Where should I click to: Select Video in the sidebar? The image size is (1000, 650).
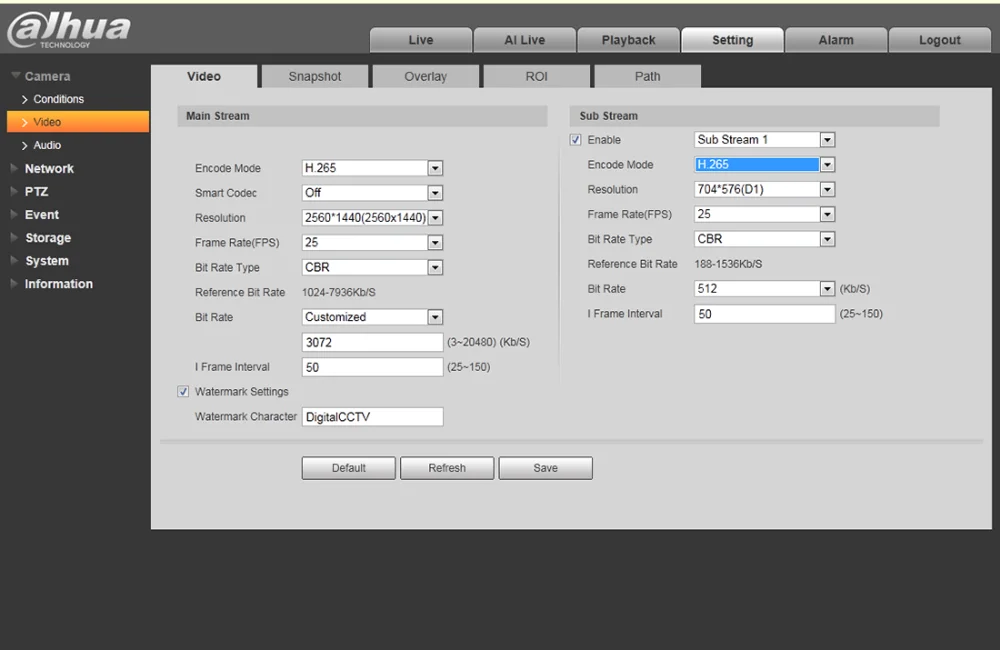tap(78, 122)
